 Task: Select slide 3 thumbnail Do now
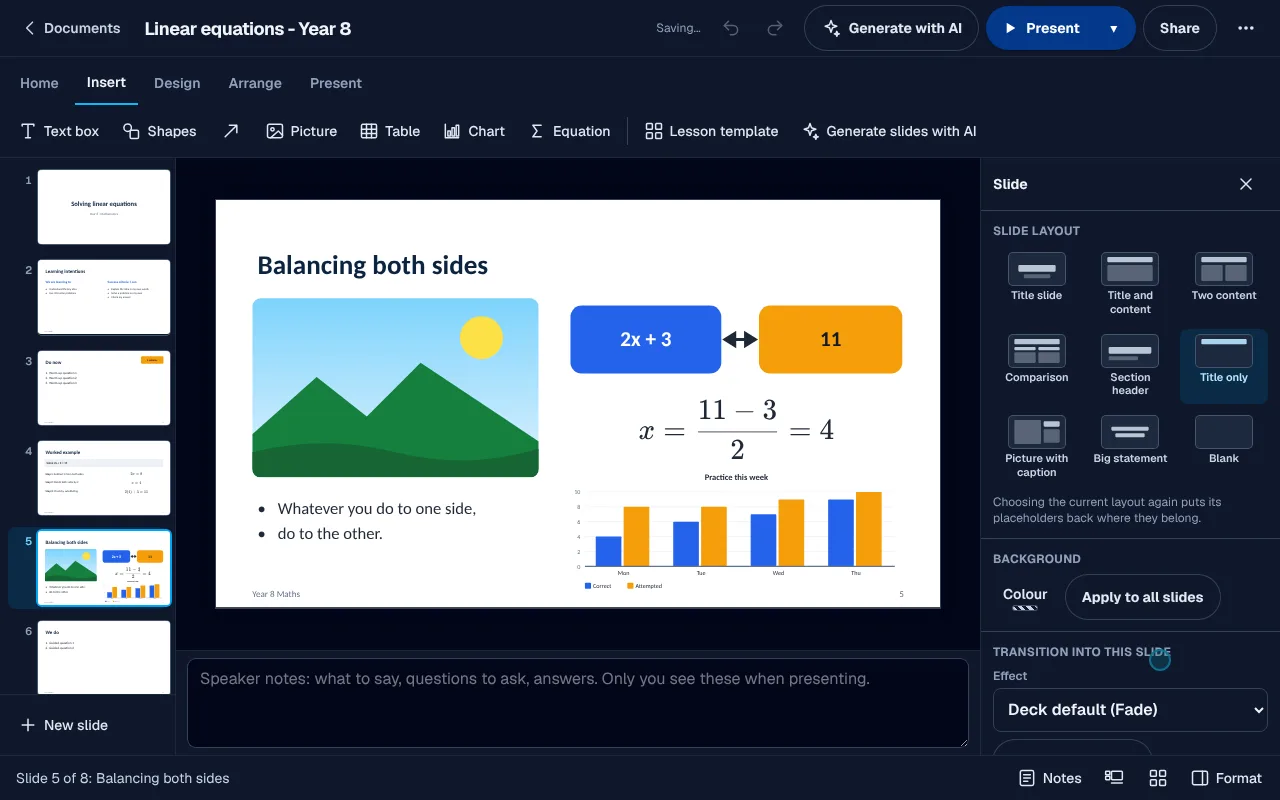(x=104, y=388)
